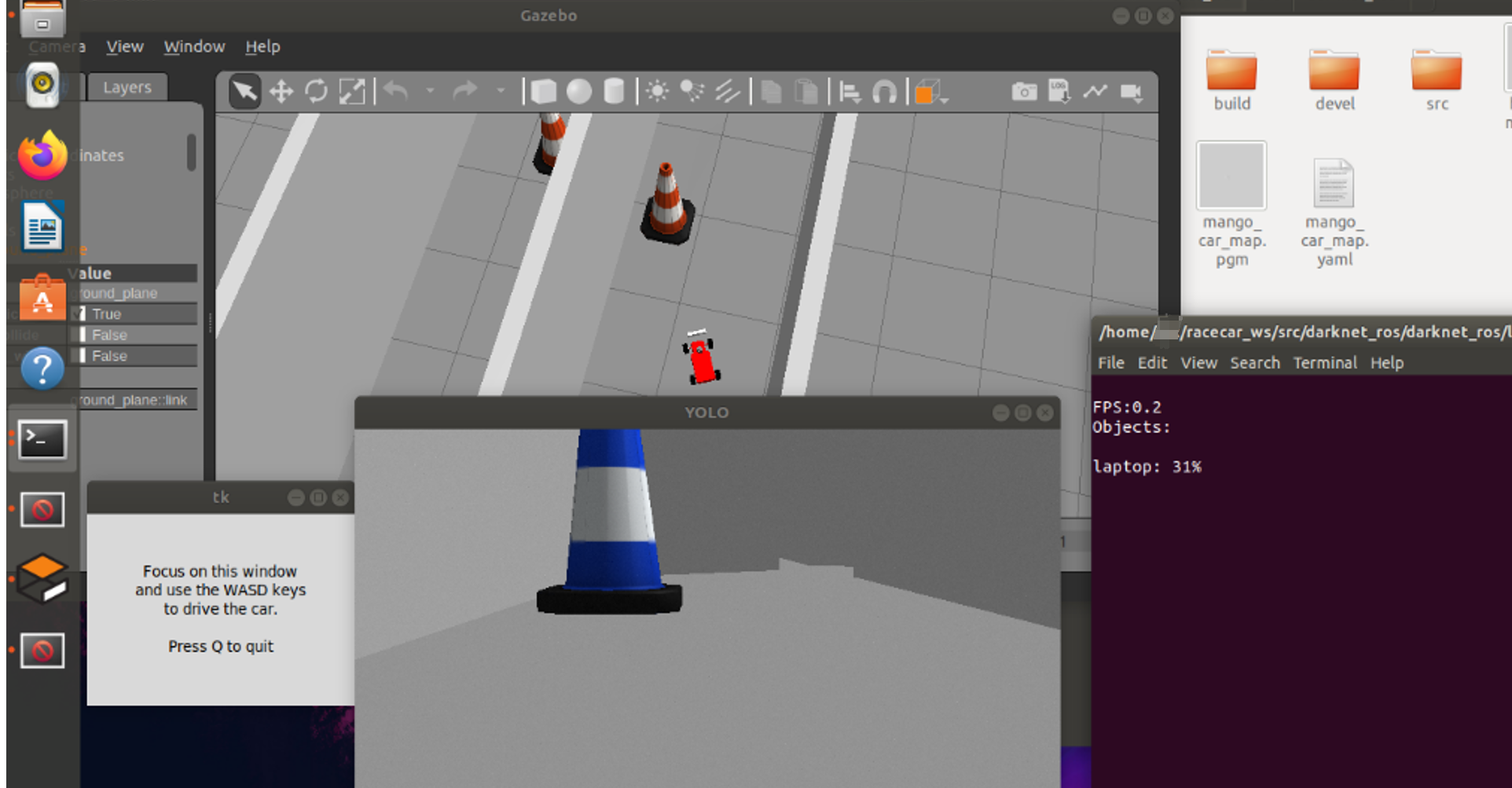
Task: Add a directional light
Action: tap(728, 92)
